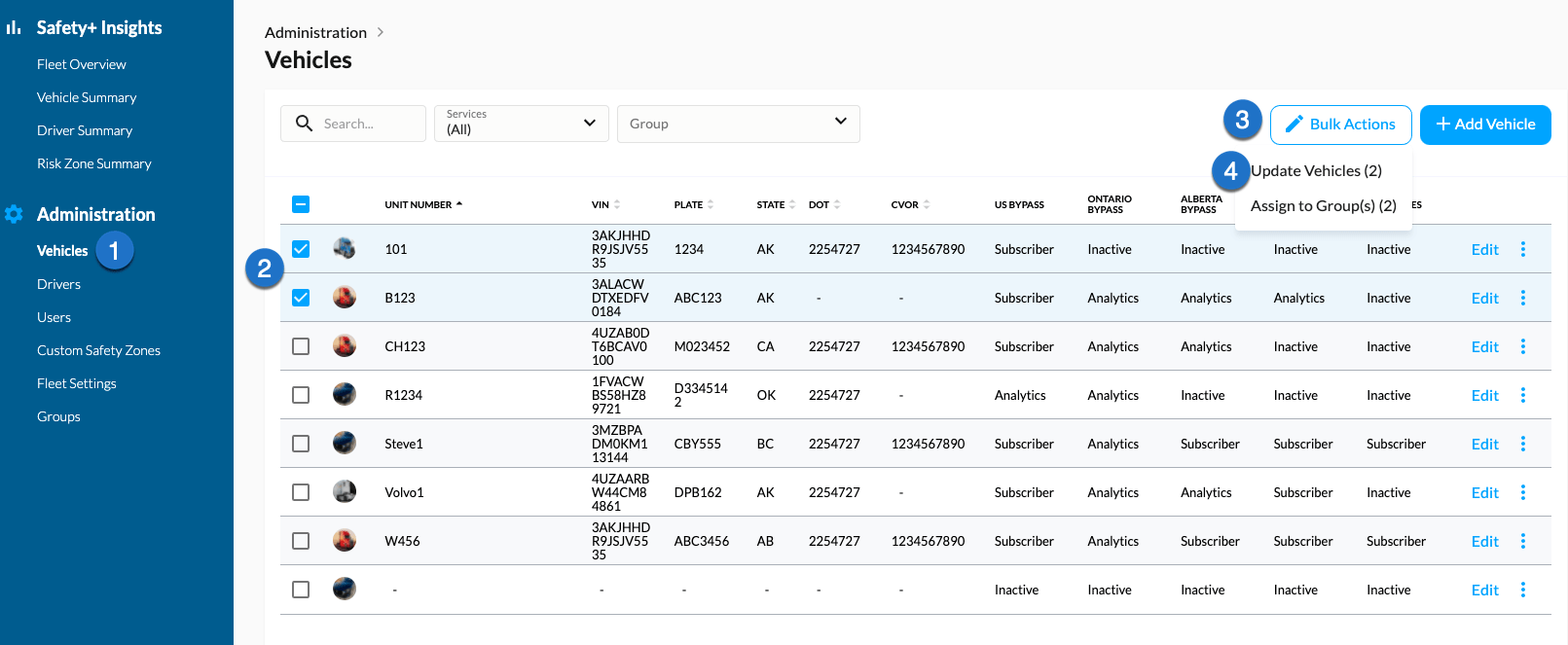
Task: Open Fleet Overview in the sidebar
Action: (x=82, y=64)
